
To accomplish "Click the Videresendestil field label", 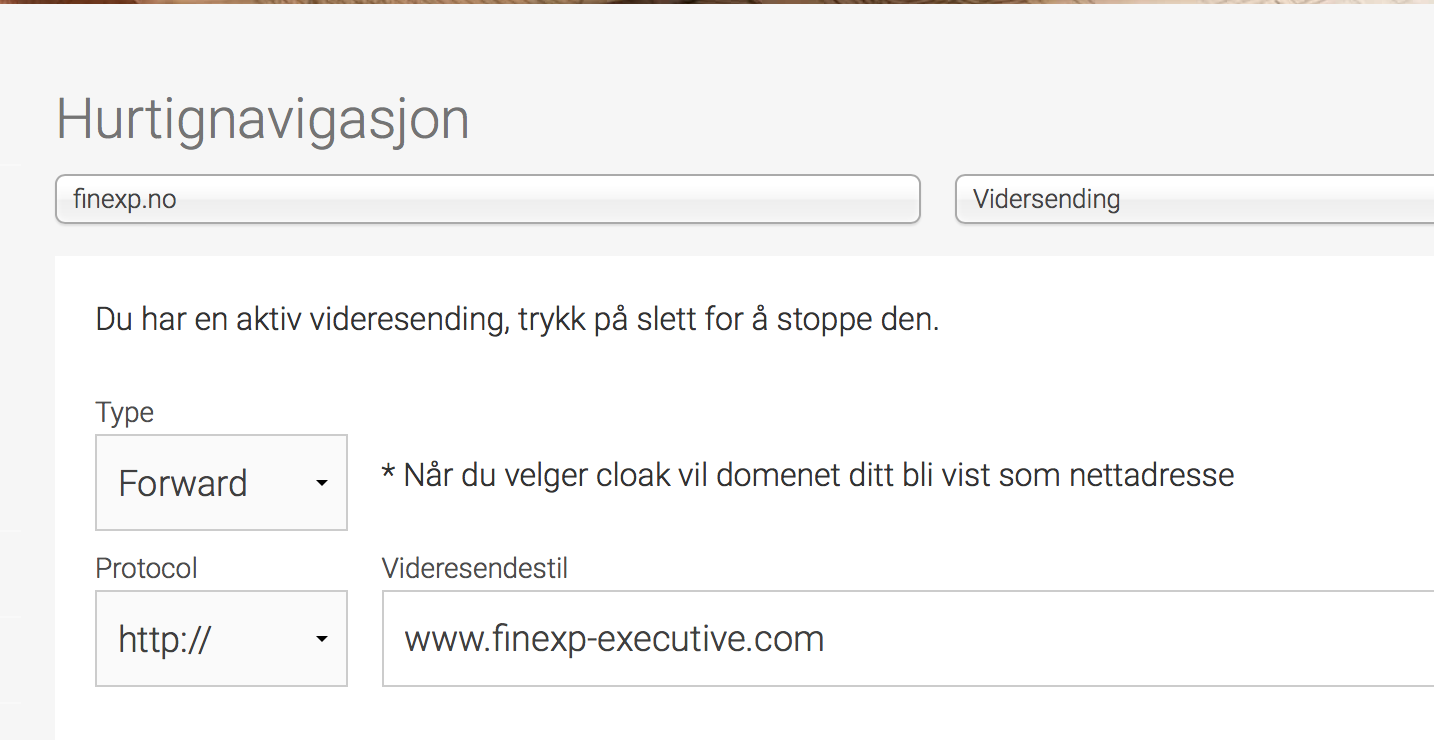I will pos(475,569).
